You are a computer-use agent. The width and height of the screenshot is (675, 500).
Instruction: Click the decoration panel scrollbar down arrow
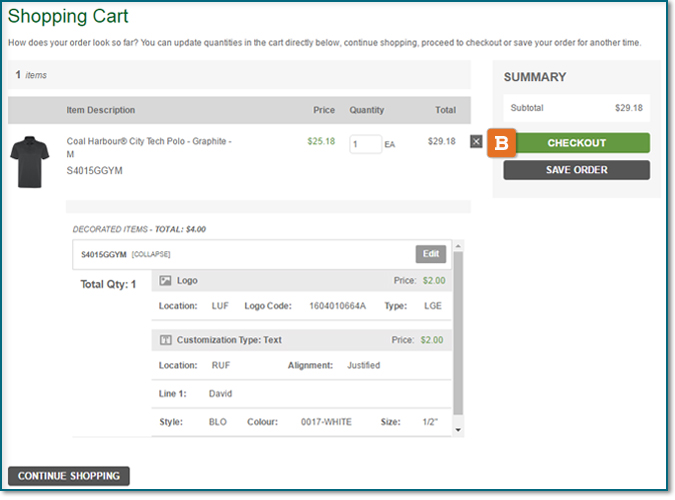point(458,429)
